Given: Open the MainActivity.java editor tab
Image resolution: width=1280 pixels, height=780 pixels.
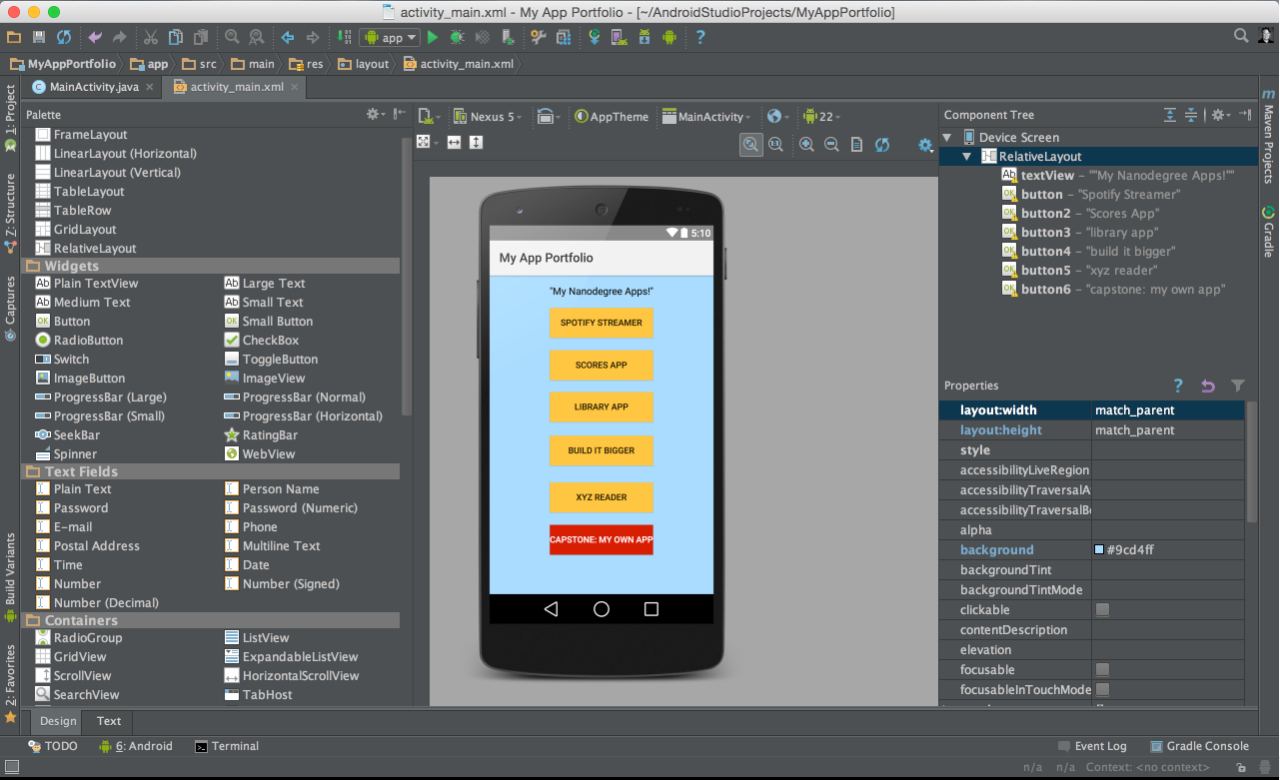Looking at the screenshot, I should 89,86.
